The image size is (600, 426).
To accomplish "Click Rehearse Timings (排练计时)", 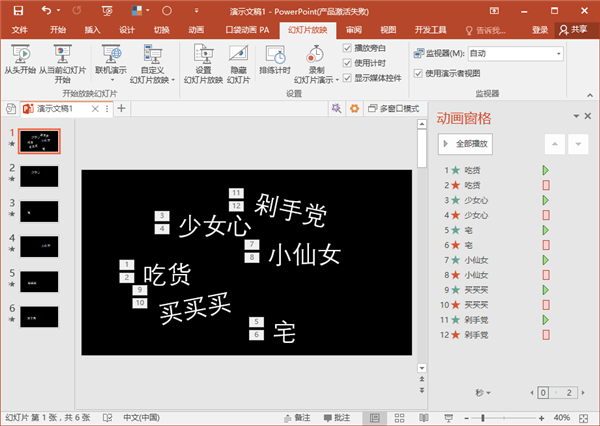I will point(275,59).
